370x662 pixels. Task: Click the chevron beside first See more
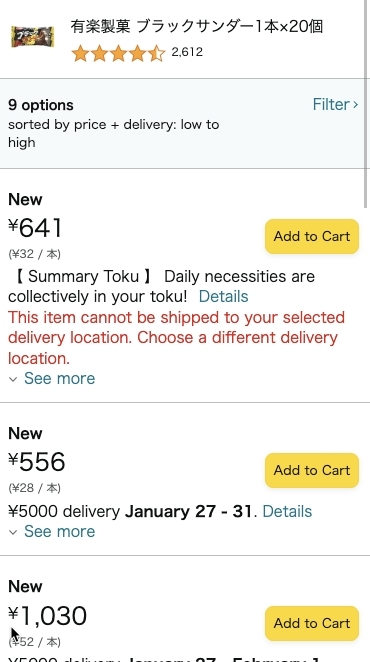click(13, 379)
